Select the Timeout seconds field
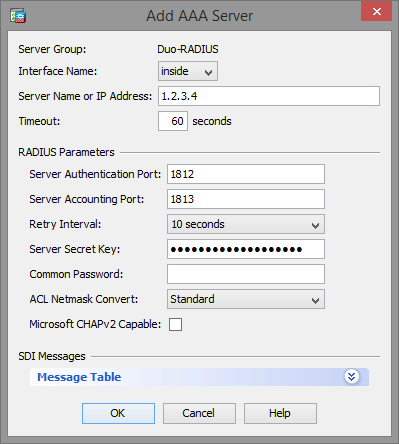The width and height of the screenshot is (399, 444). pyautogui.click(x=173, y=121)
